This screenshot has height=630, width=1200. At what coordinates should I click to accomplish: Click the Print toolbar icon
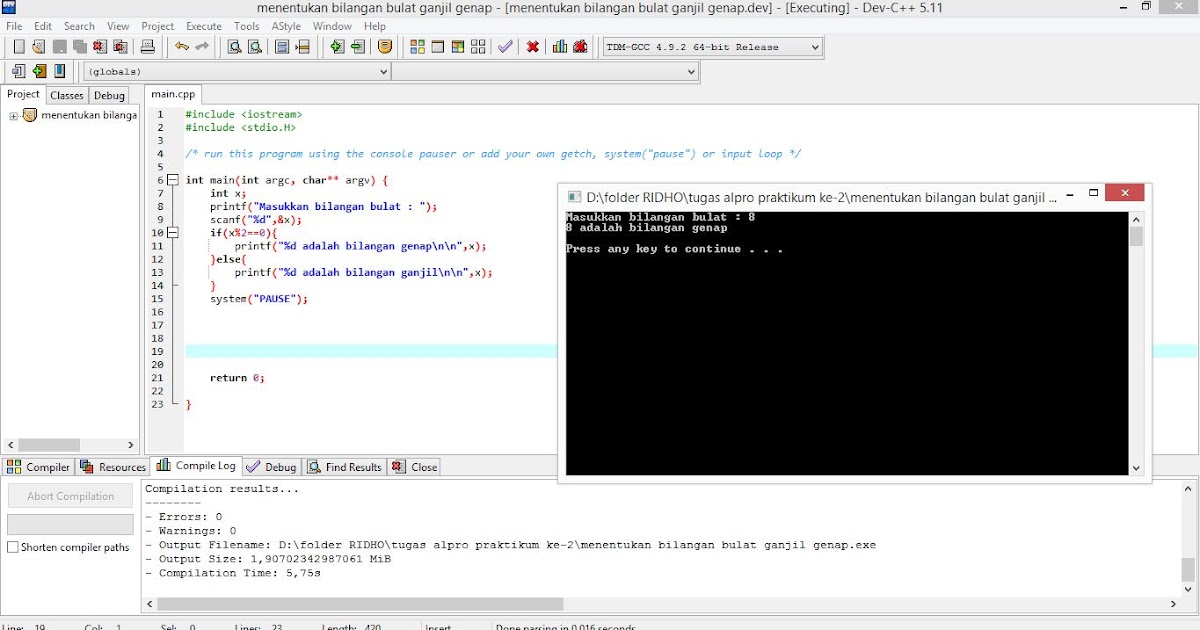[147, 47]
